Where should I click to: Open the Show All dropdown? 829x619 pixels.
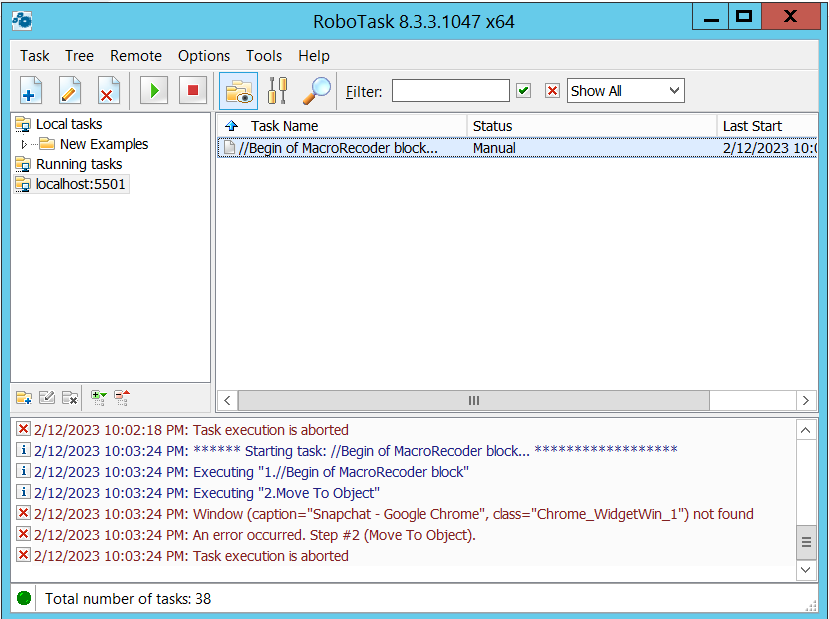click(x=625, y=91)
